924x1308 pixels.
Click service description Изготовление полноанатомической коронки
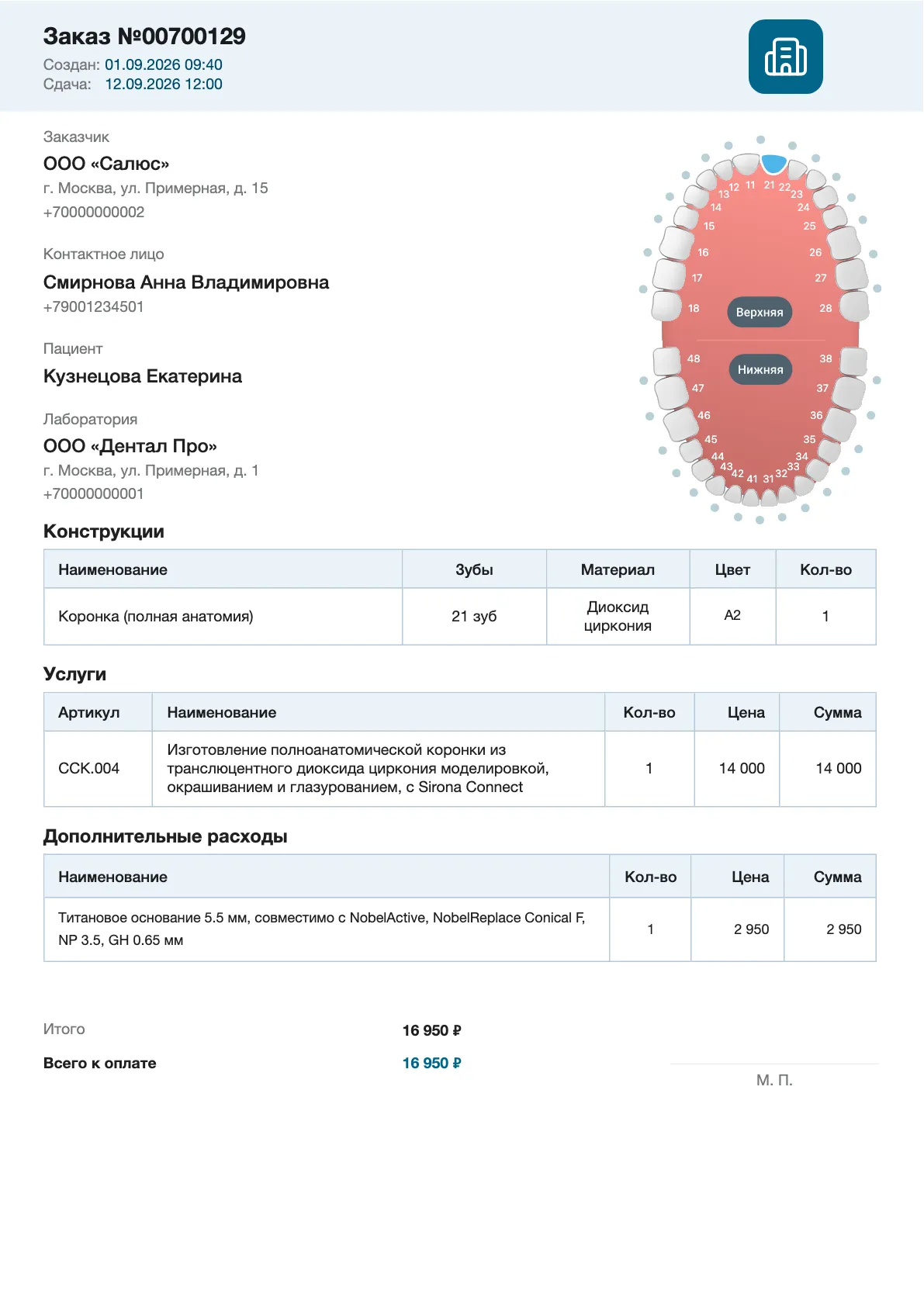358,768
